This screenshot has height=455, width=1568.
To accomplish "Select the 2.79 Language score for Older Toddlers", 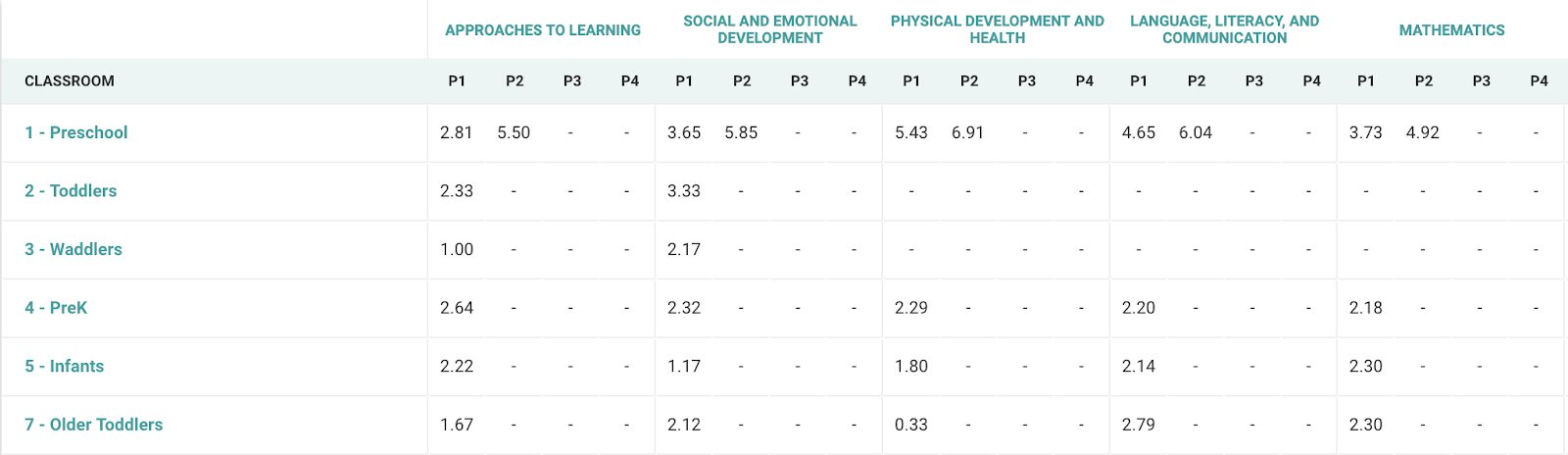I will click(1139, 425).
